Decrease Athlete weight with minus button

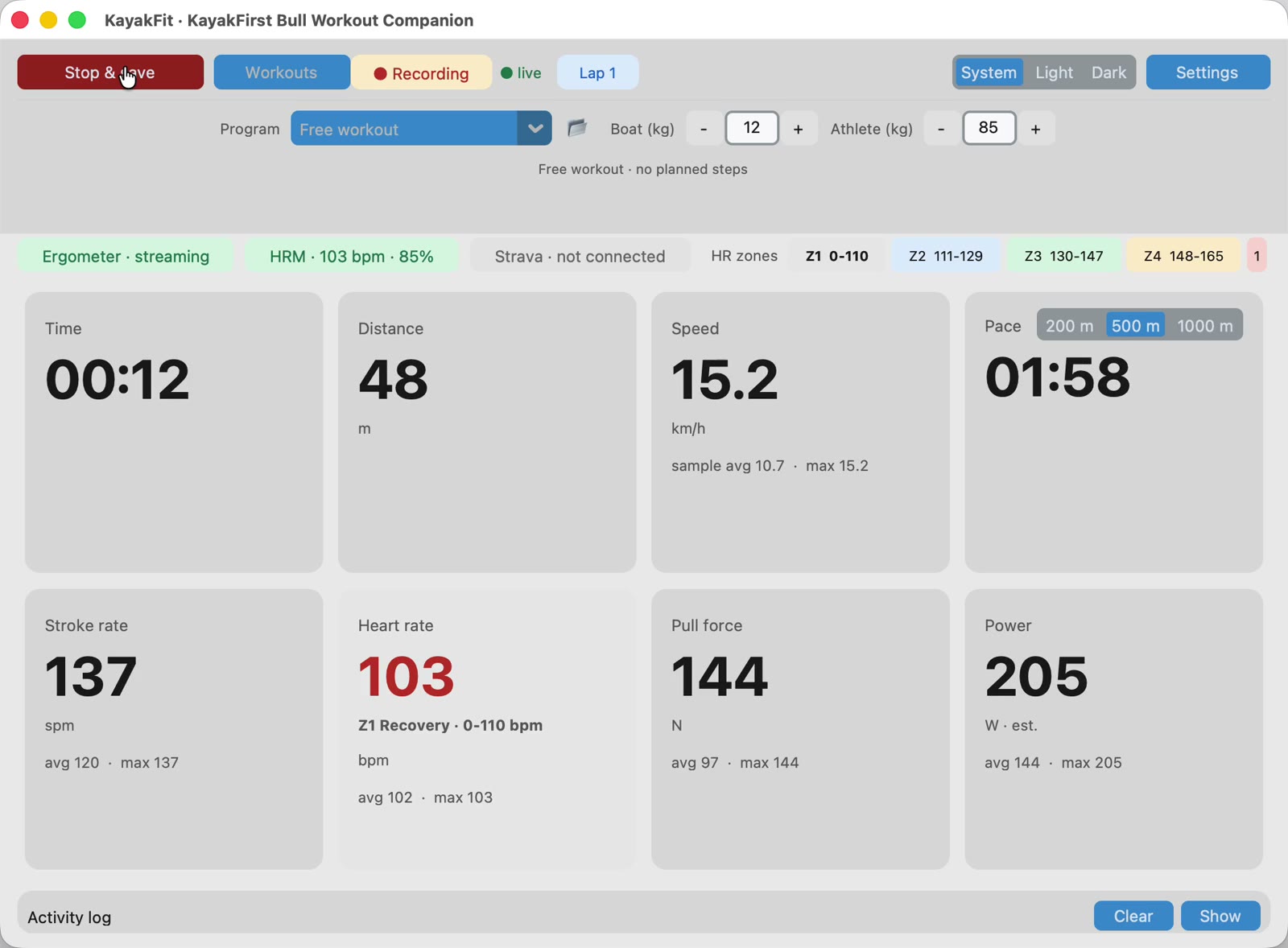tap(941, 129)
